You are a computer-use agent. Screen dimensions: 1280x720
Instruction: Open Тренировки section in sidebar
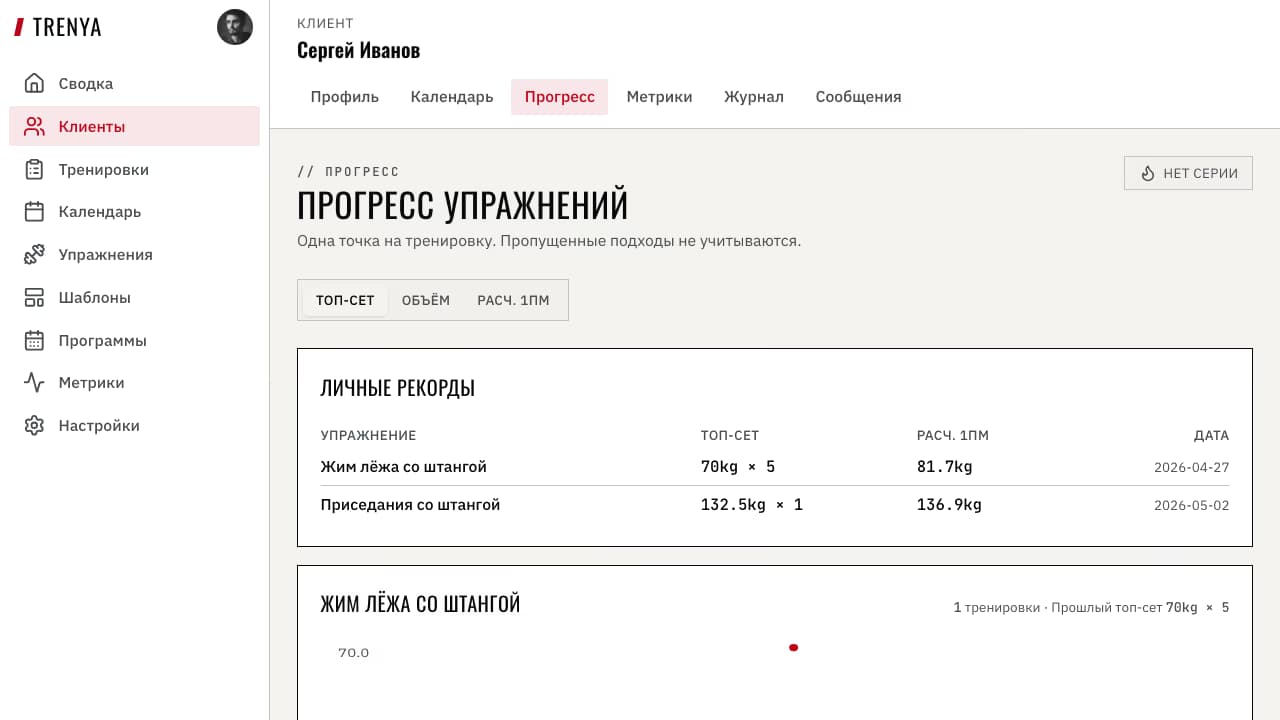[x=134, y=169]
